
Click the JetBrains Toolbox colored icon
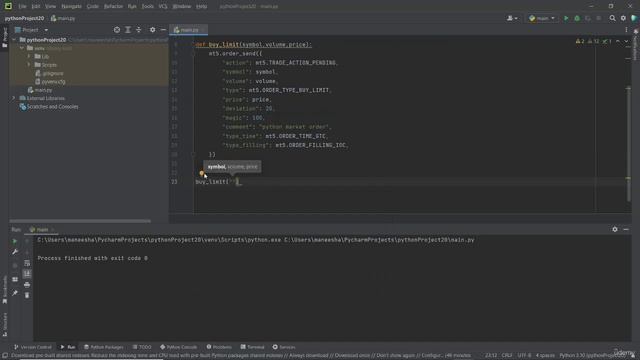(634, 18)
